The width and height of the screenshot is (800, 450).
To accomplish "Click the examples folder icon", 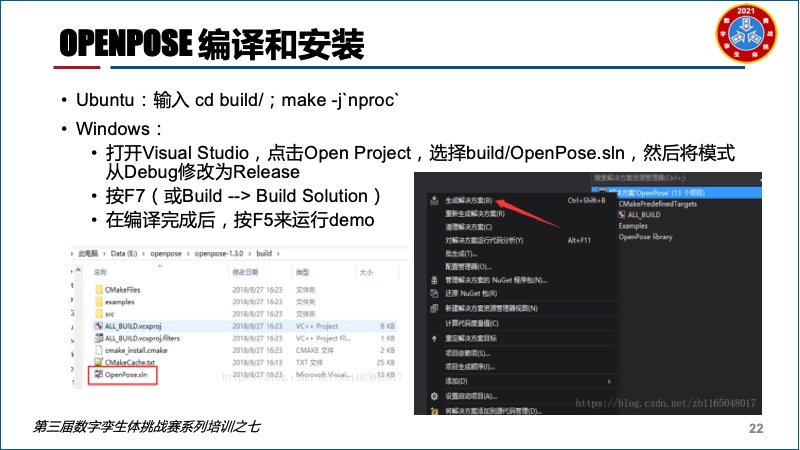I will (99, 302).
